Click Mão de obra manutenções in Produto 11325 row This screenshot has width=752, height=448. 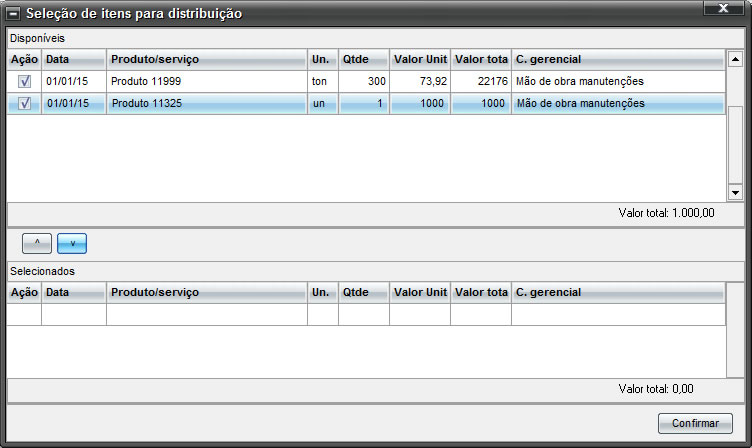pos(618,103)
